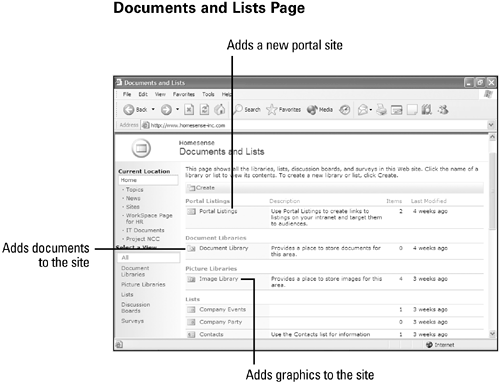The image size is (500, 383).
Task: Open the Document Library link
Action: 224,248
